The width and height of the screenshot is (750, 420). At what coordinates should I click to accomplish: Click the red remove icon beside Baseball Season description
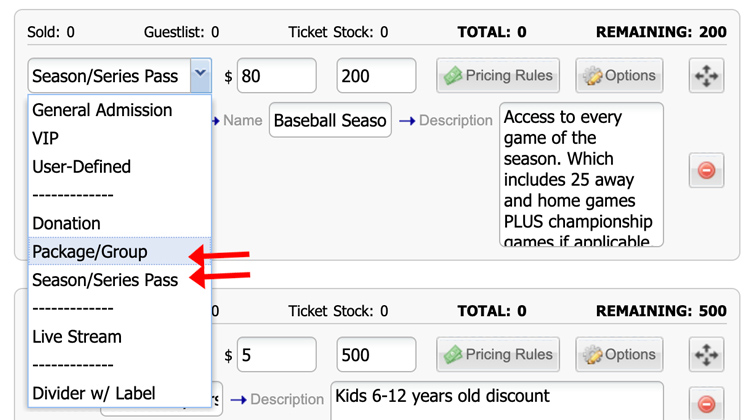click(706, 170)
